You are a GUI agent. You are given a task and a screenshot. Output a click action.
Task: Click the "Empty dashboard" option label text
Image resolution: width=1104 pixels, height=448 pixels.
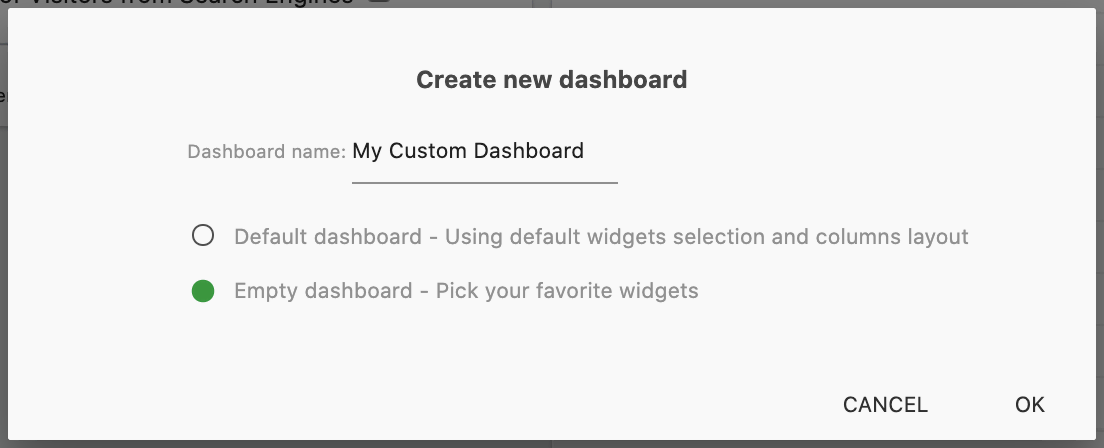click(323, 291)
